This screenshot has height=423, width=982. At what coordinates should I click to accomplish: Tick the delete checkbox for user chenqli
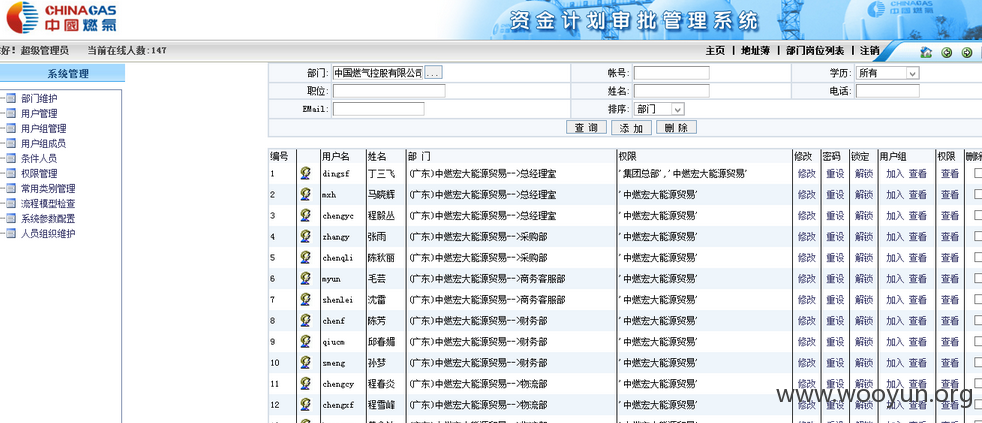tap(978, 258)
